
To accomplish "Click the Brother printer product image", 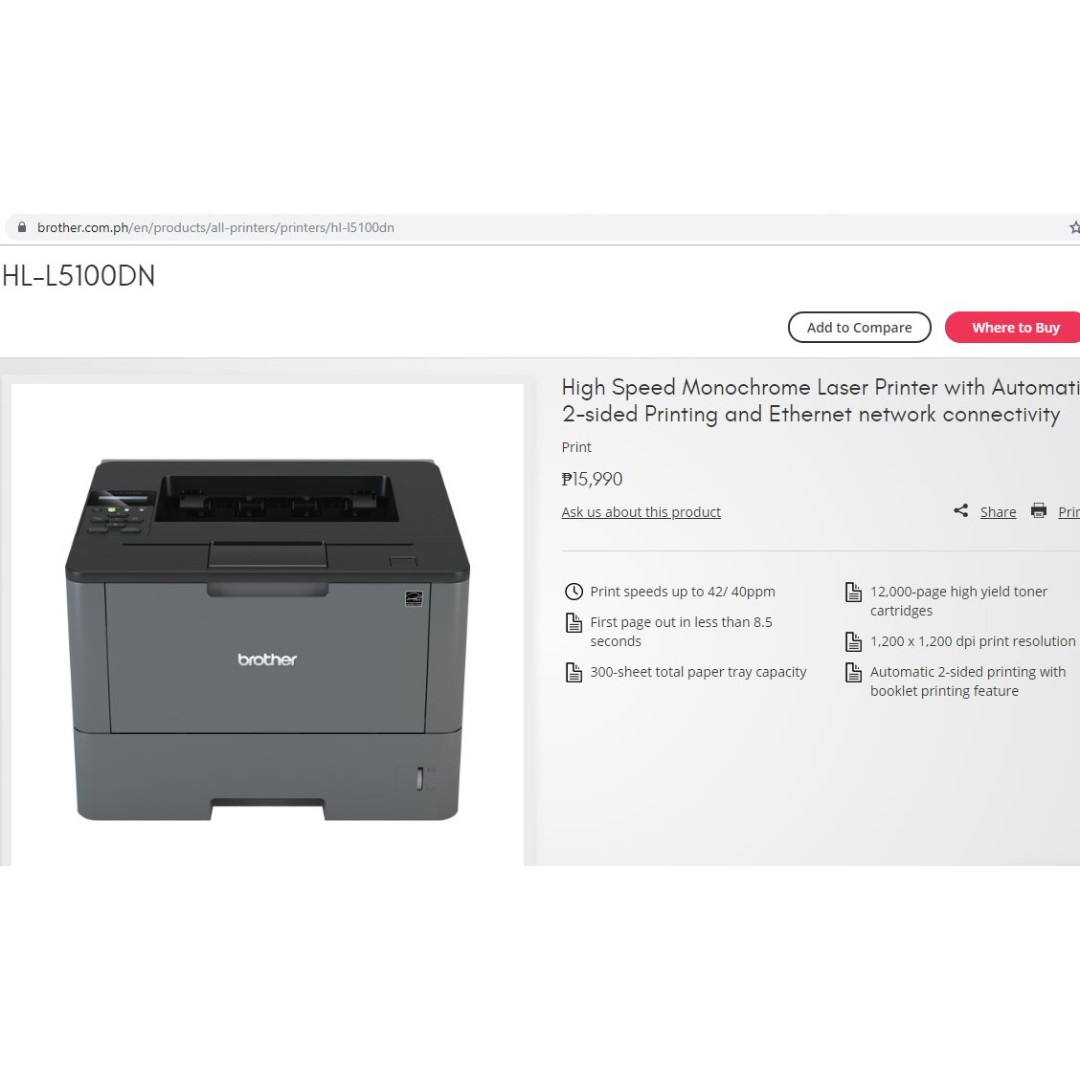I will tap(267, 639).
